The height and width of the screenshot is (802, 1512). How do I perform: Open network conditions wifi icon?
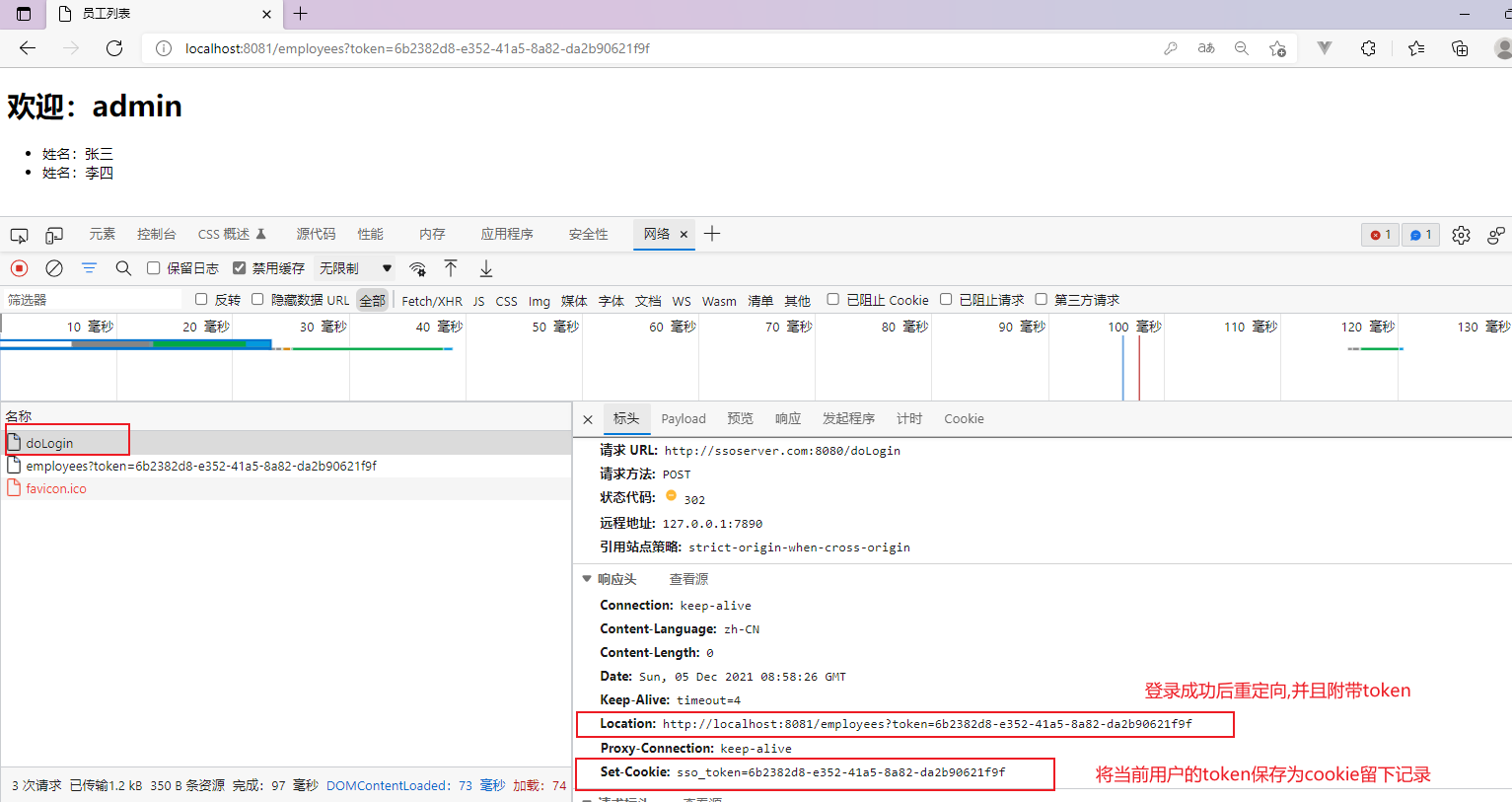(x=417, y=268)
